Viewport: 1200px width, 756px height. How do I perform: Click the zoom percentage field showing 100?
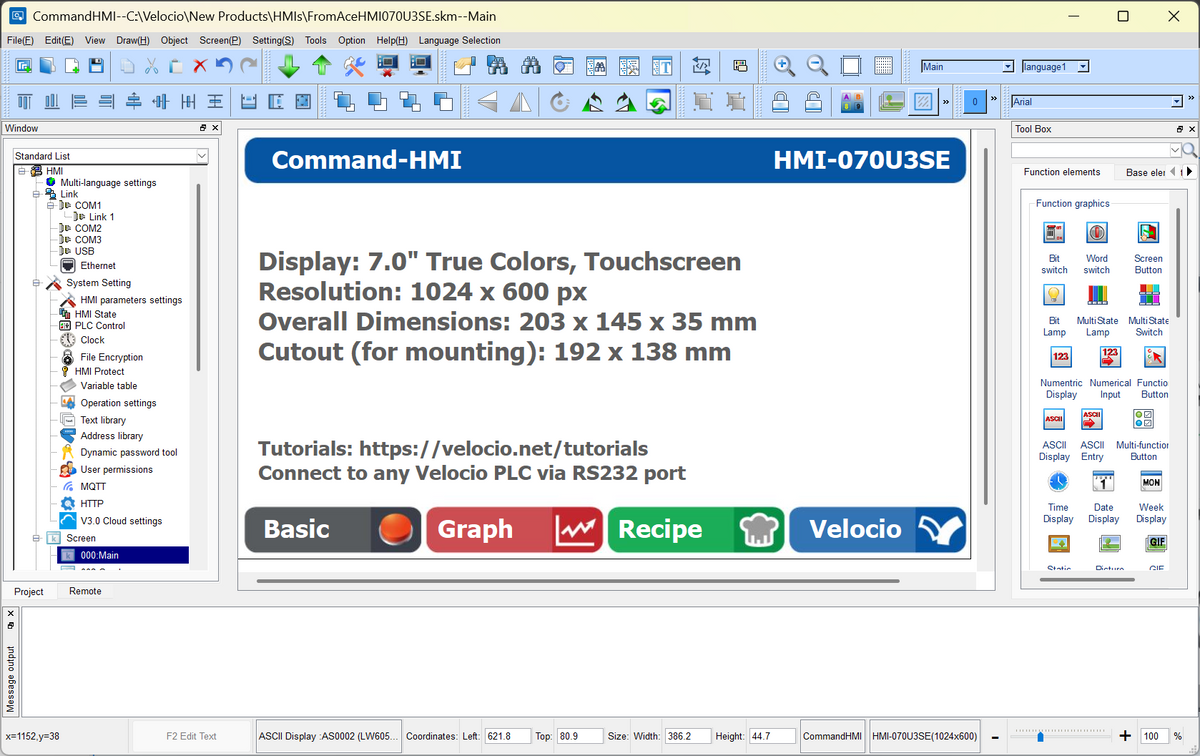1155,736
